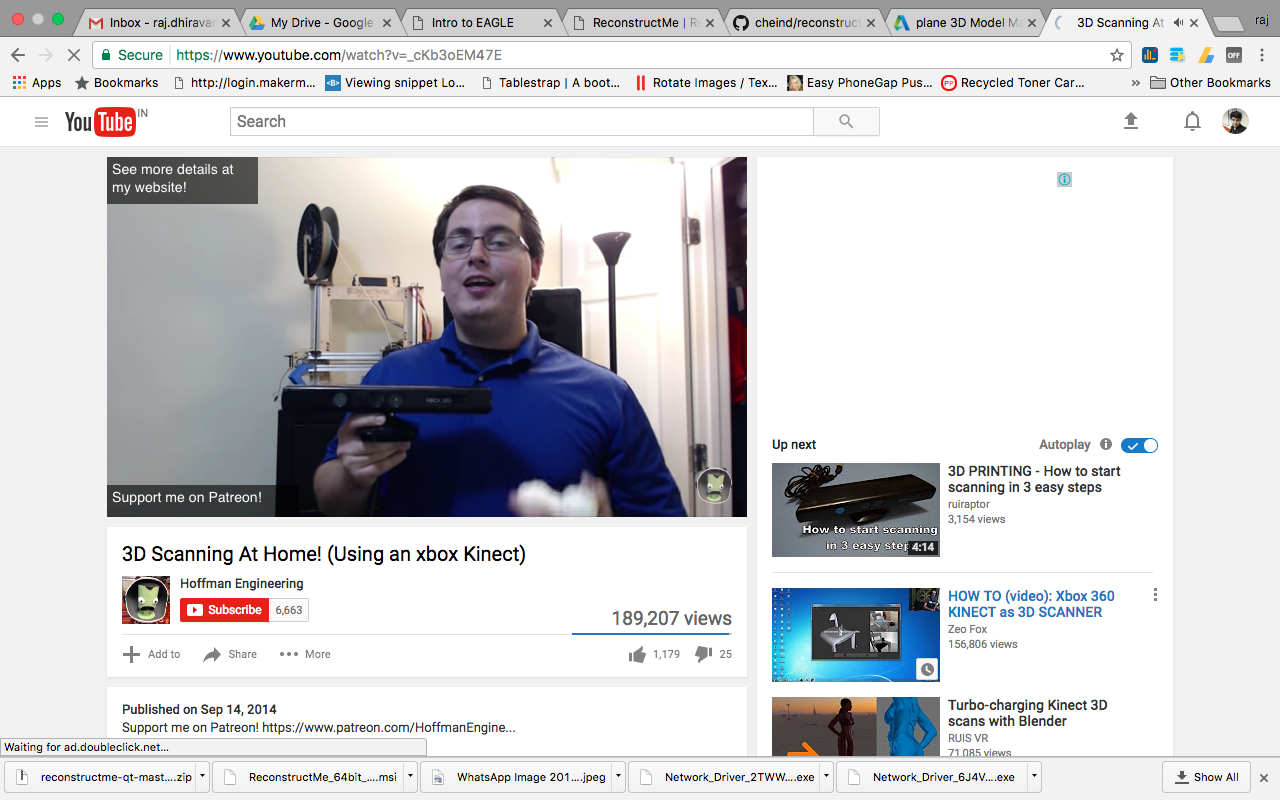Open the Patreon link in description
Image resolution: width=1280 pixels, height=800 pixels.
click(x=389, y=728)
